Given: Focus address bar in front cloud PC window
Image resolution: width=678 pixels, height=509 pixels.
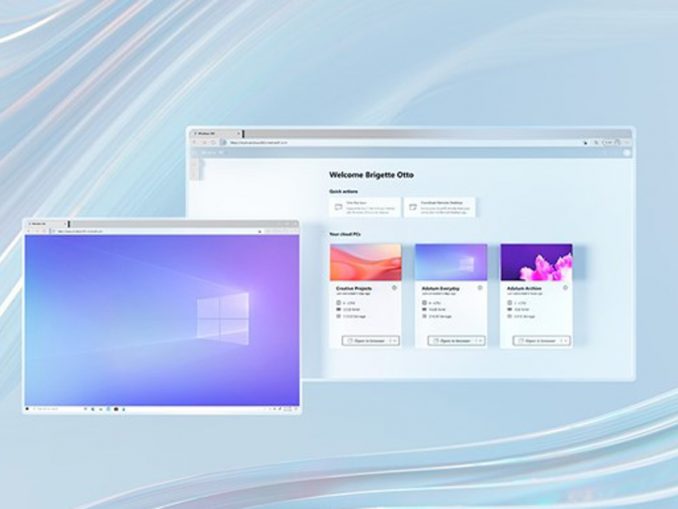Looking at the screenshot, I should pyautogui.click(x=158, y=231).
